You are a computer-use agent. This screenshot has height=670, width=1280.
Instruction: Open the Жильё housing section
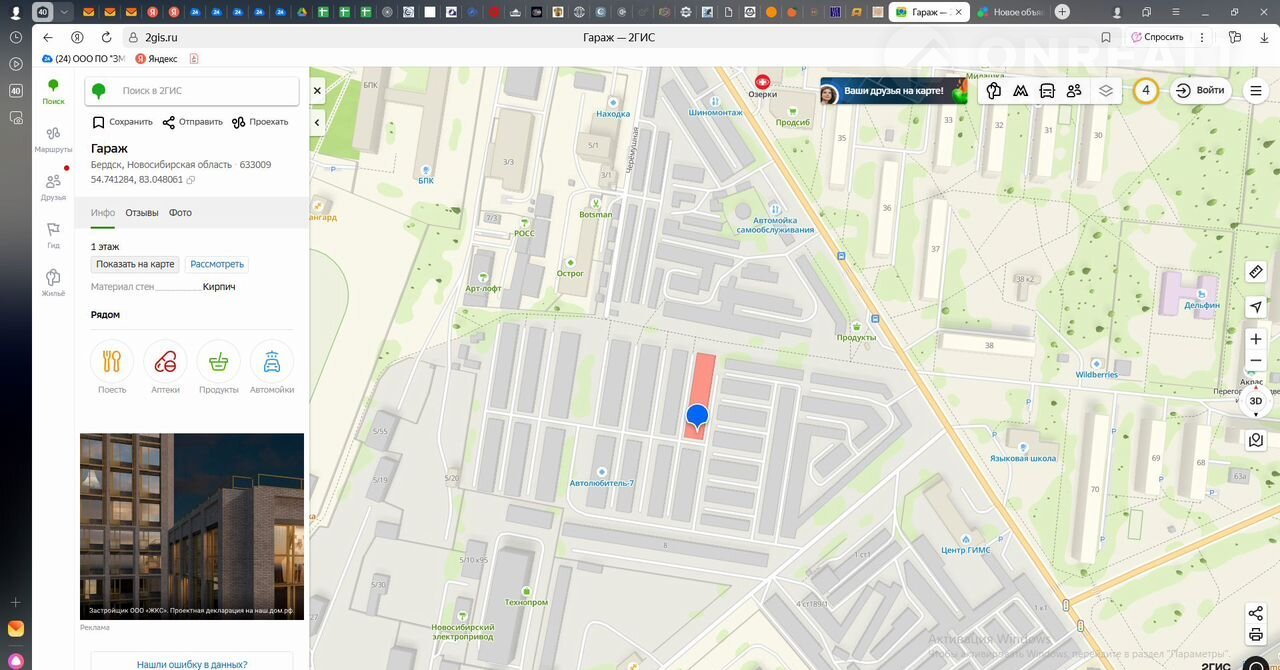click(53, 282)
